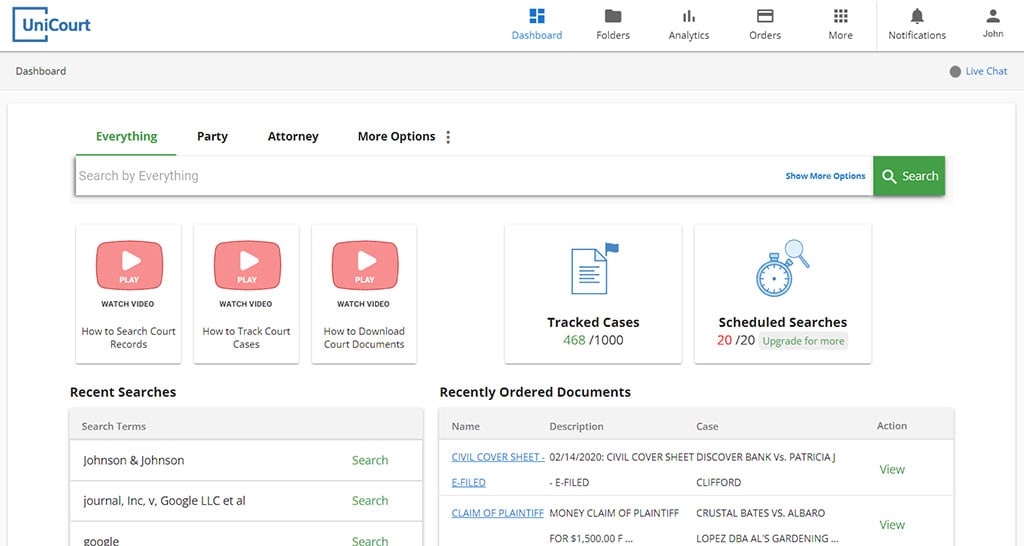Open the Scheduled Searches stopwatch card
This screenshot has width=1024, height=546.
(782, 293)
